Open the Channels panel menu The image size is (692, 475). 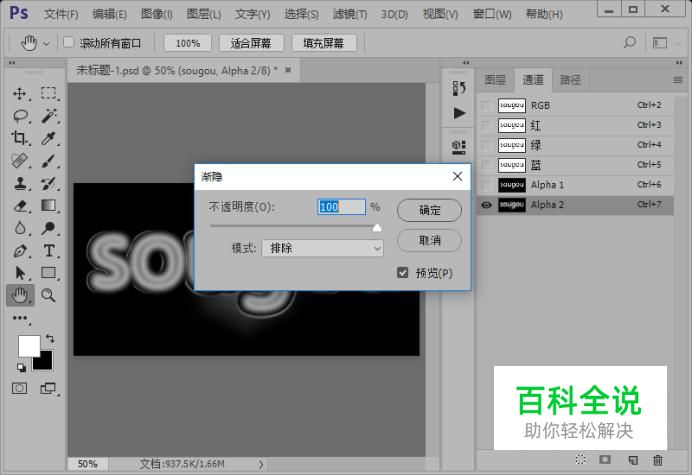point(678,80)
